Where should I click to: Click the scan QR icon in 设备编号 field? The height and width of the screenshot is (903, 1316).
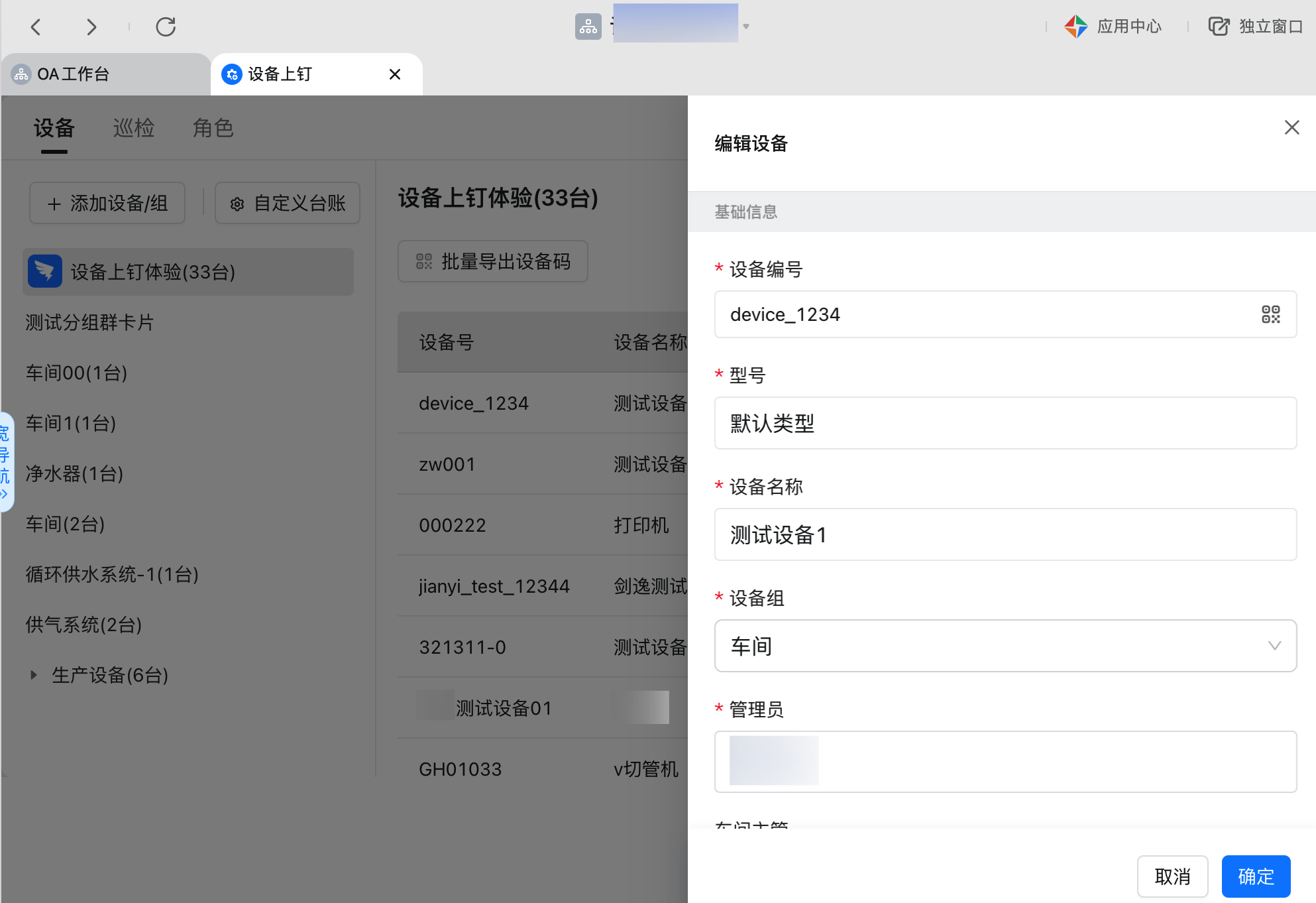tap(1271, 314)
